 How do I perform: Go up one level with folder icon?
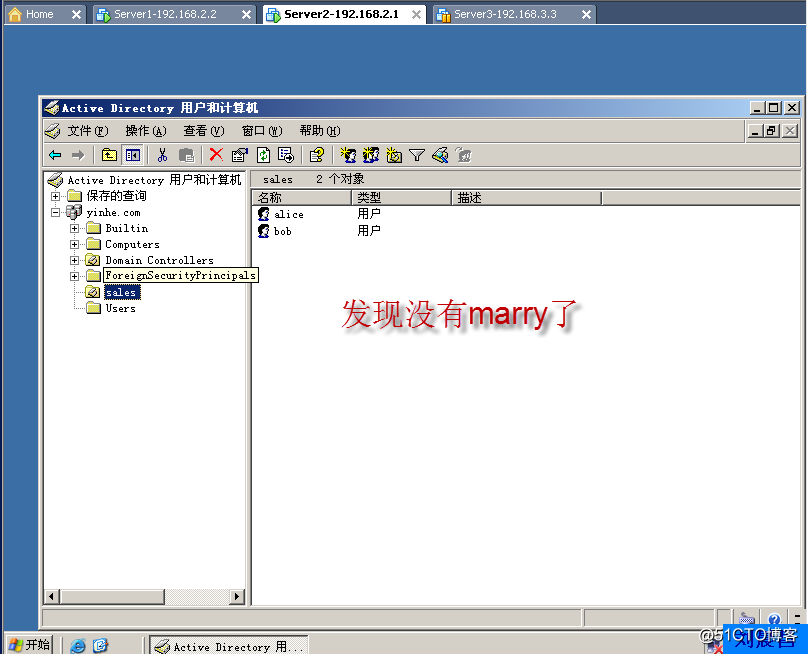click(109, 155)
